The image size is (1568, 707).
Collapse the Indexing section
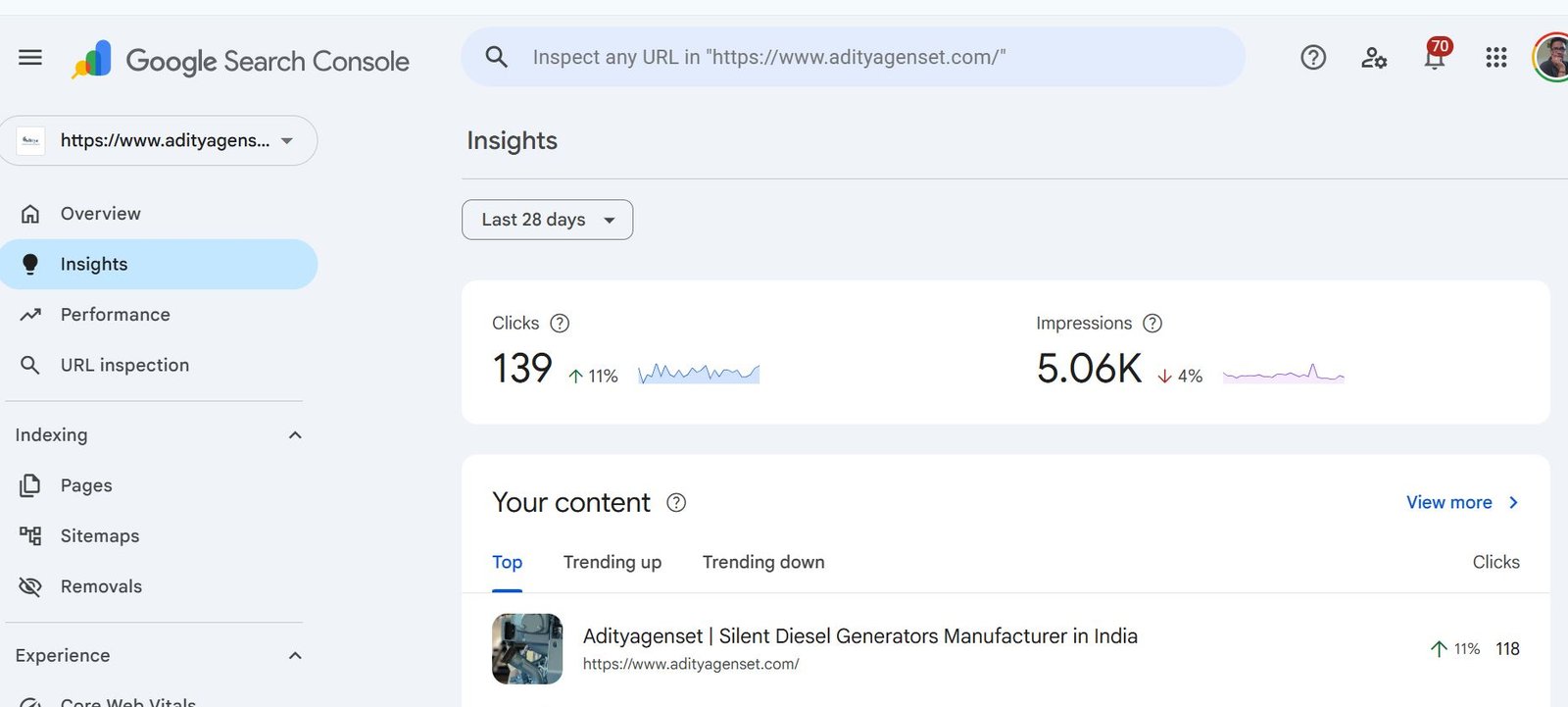pyautogui.click(x=295, y=435)
